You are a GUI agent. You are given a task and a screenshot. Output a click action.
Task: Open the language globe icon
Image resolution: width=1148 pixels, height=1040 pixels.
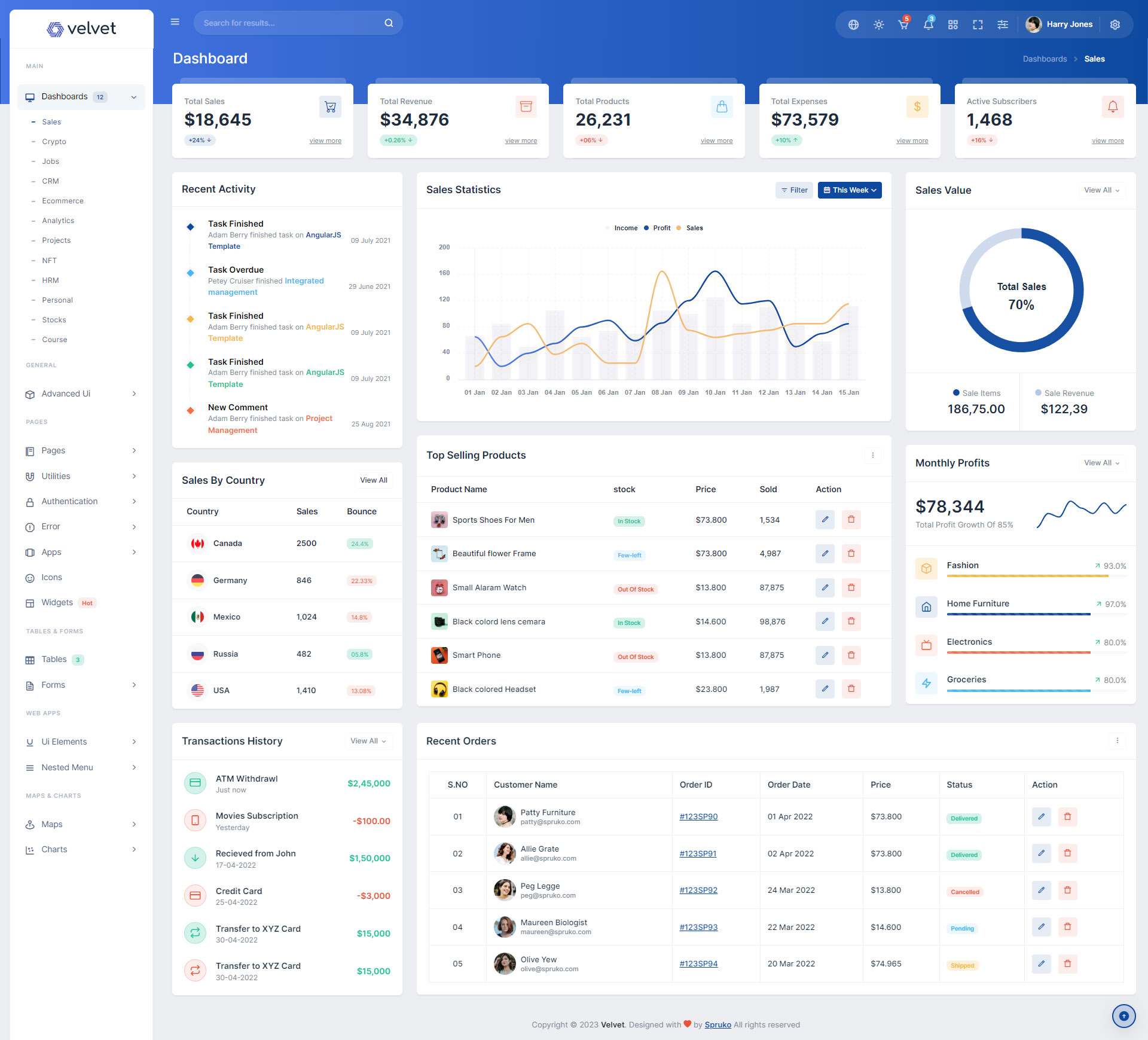point(853,25)
